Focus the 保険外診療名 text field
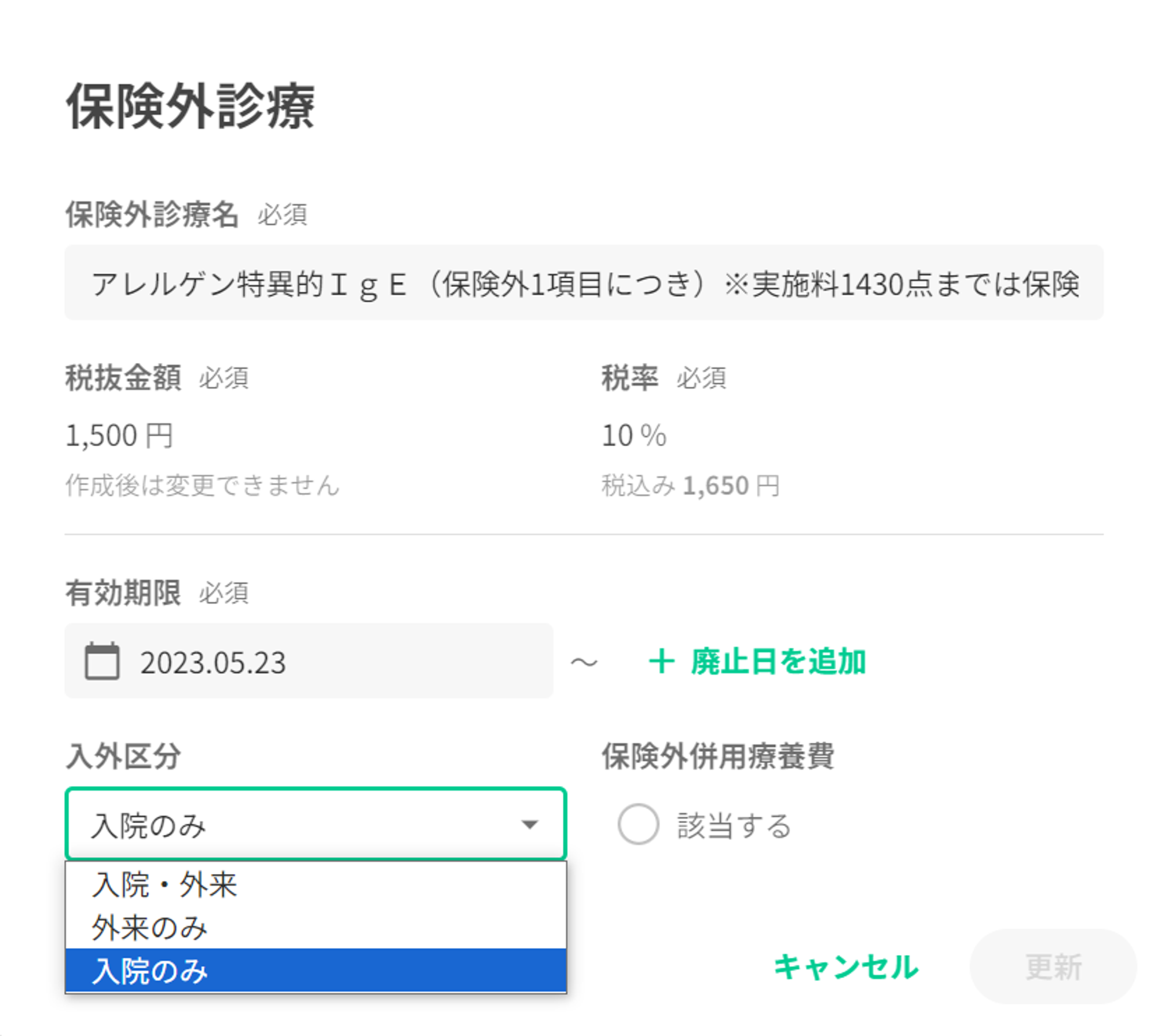Screen dimensions: 1158x1036 click(584, 283)
